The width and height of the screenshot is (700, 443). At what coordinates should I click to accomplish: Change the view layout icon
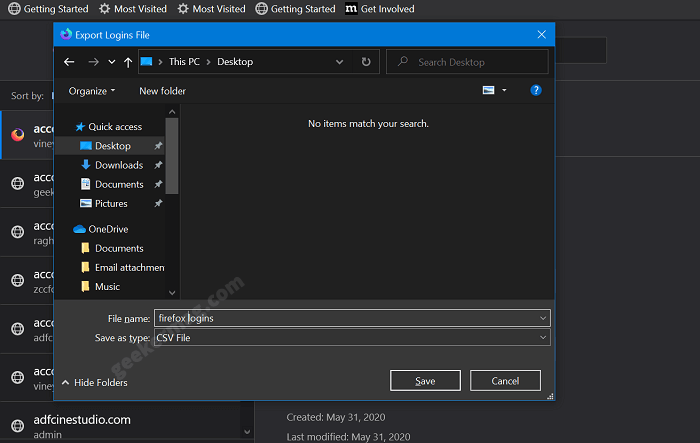(488, 91)
